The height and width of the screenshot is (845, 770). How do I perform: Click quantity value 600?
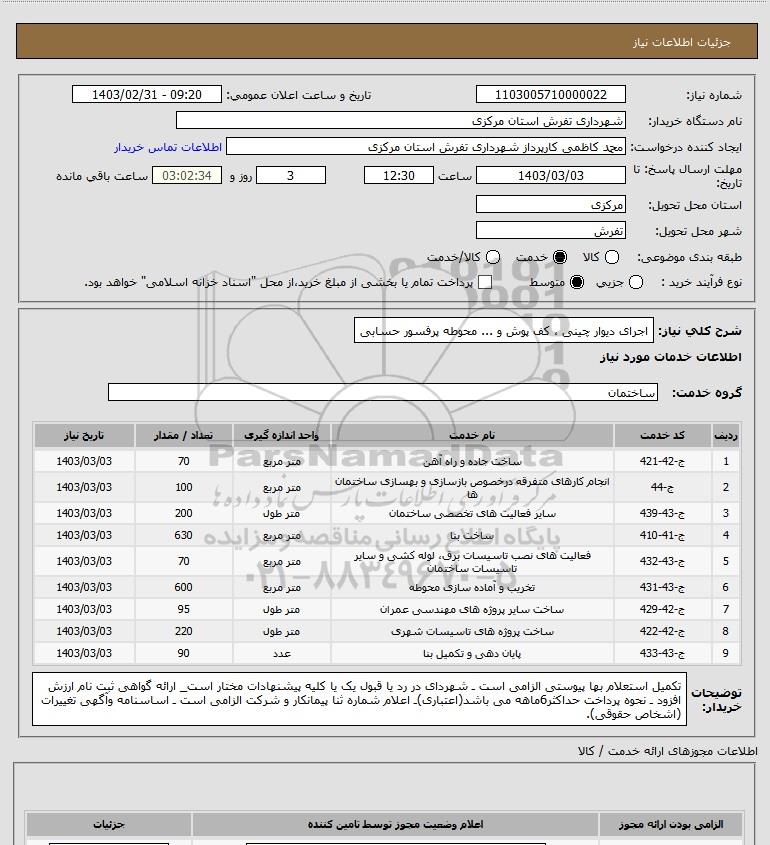[183, 587]
